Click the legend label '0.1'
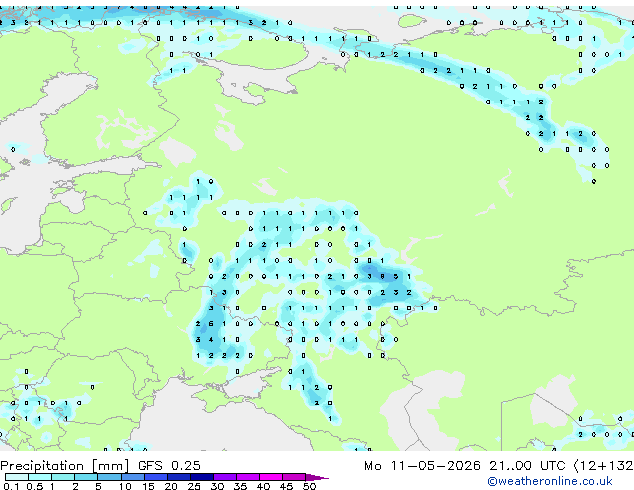The width and height of the screenshot is (634, 490). 11,486
